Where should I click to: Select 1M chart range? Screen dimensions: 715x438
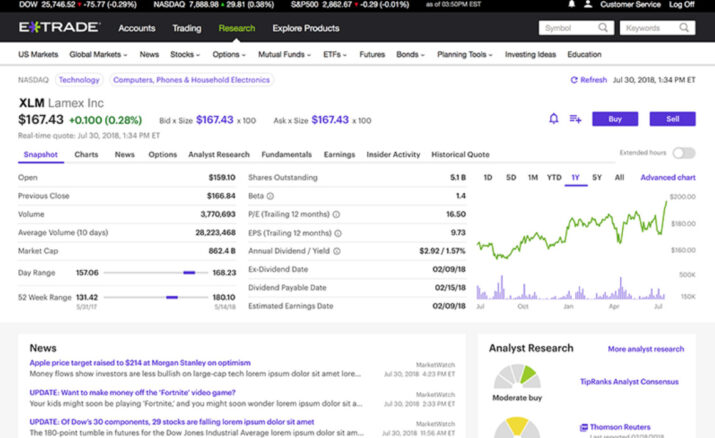533,177
